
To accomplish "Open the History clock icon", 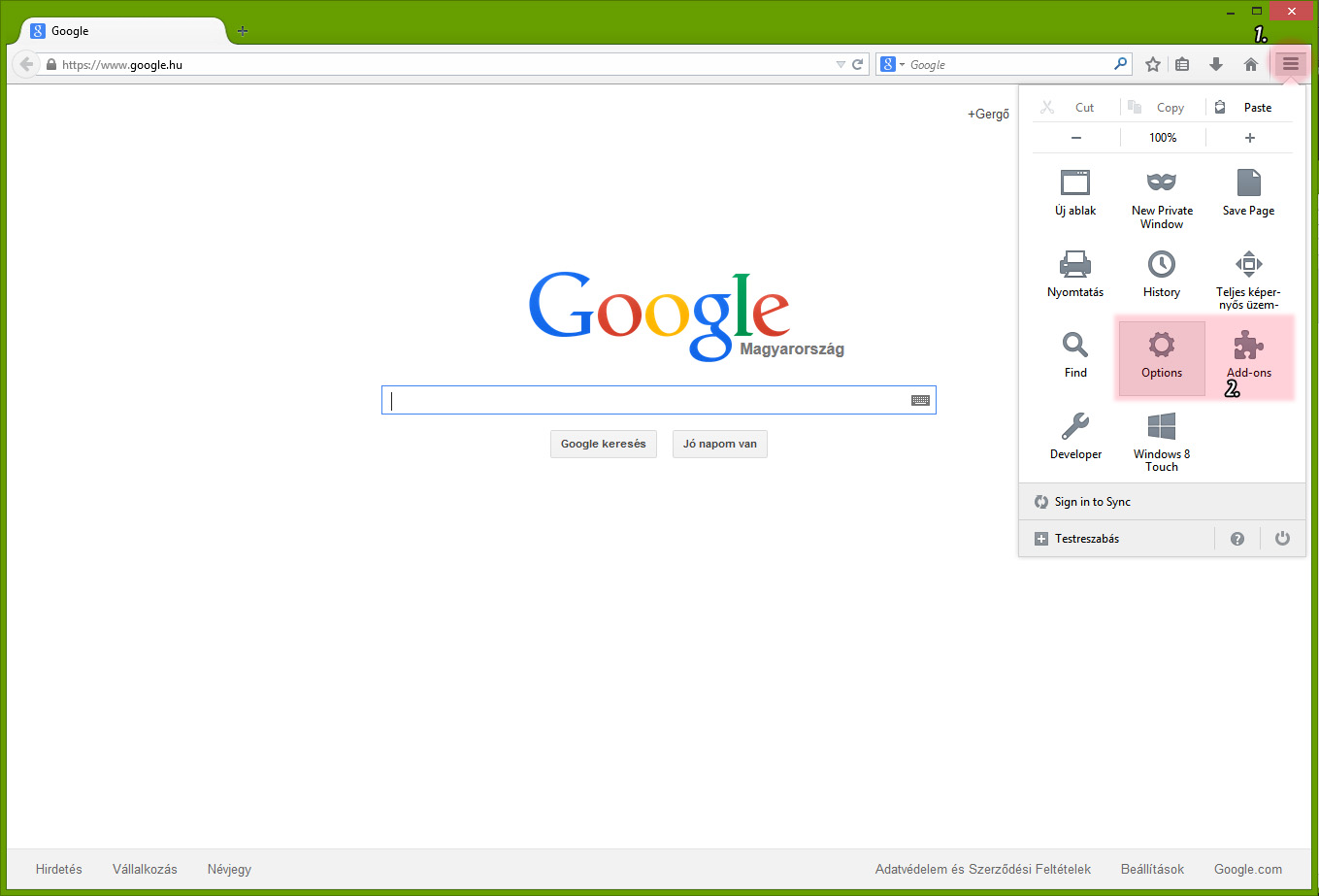I will [1162, 264].
